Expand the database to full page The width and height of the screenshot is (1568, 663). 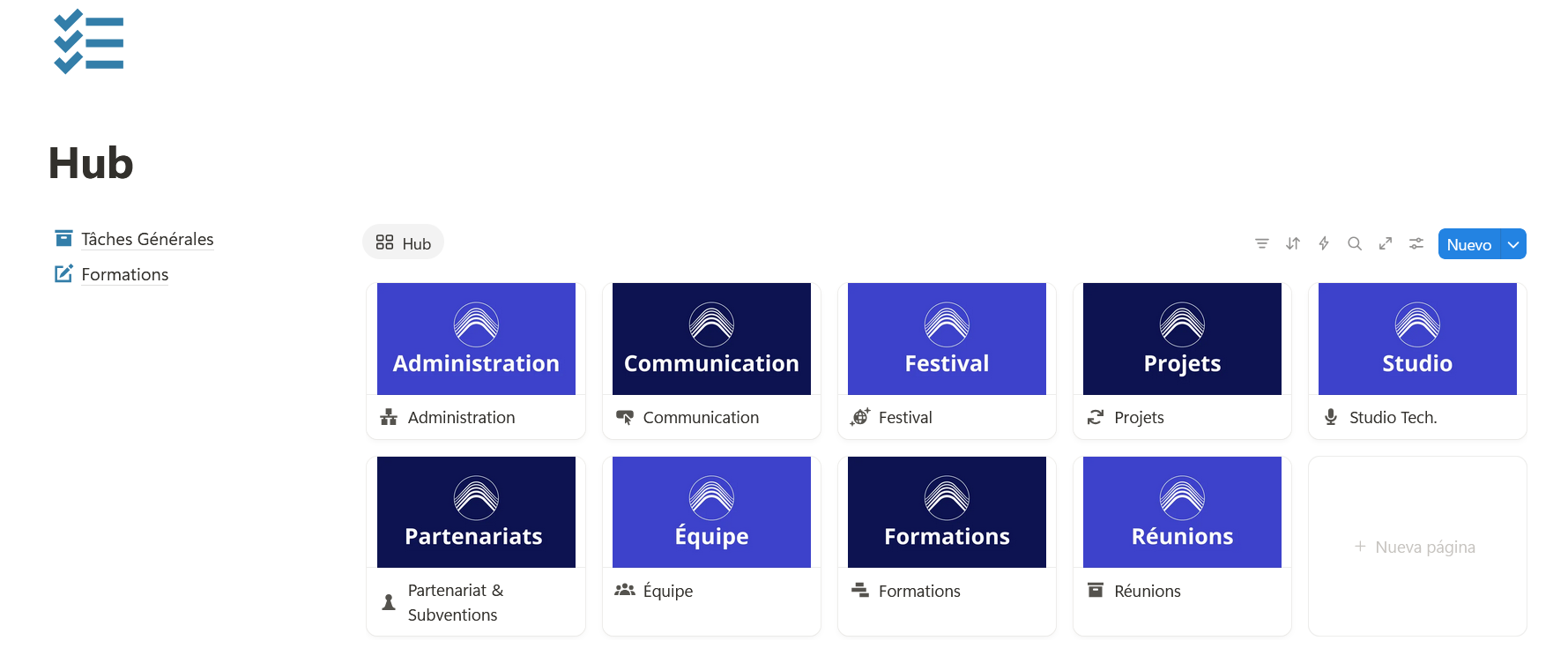pyautogui.click(x=1386, y=244)
